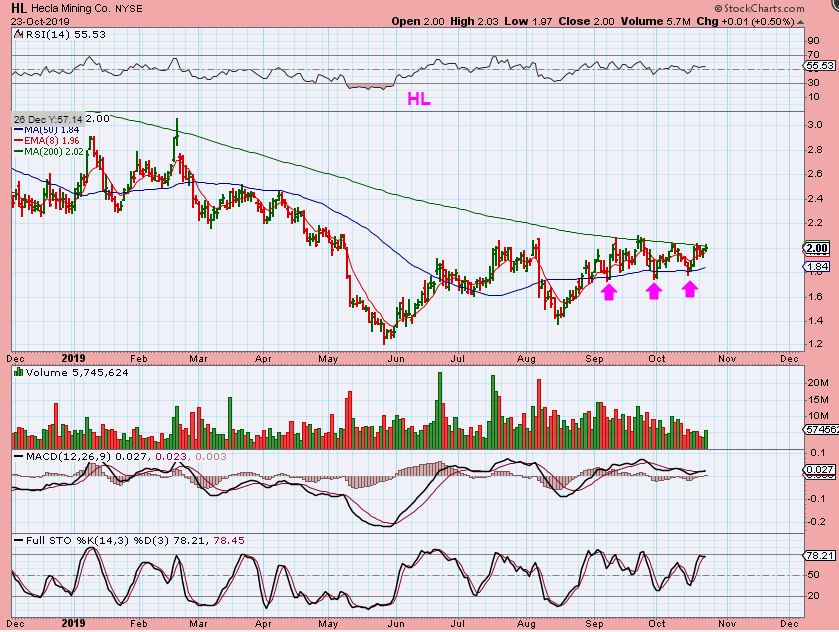Click the 30 level on RSI axis
The width and height of the screenshot is (839, 632).
[x=813, y=82]
